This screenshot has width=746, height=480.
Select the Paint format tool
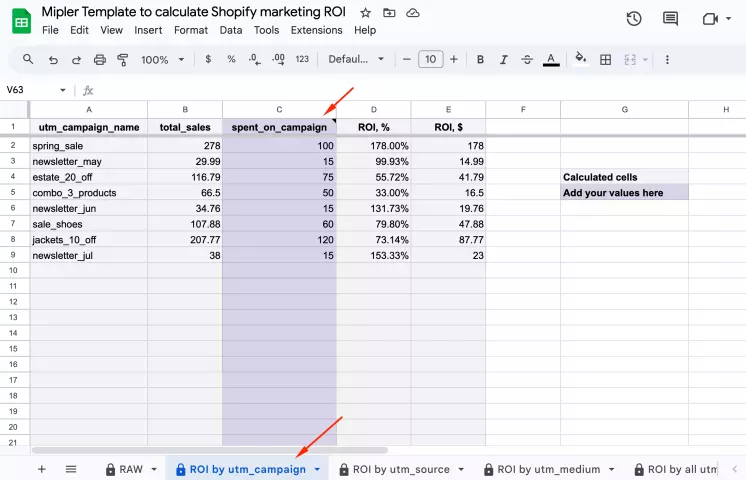click(x=123, y=60)
